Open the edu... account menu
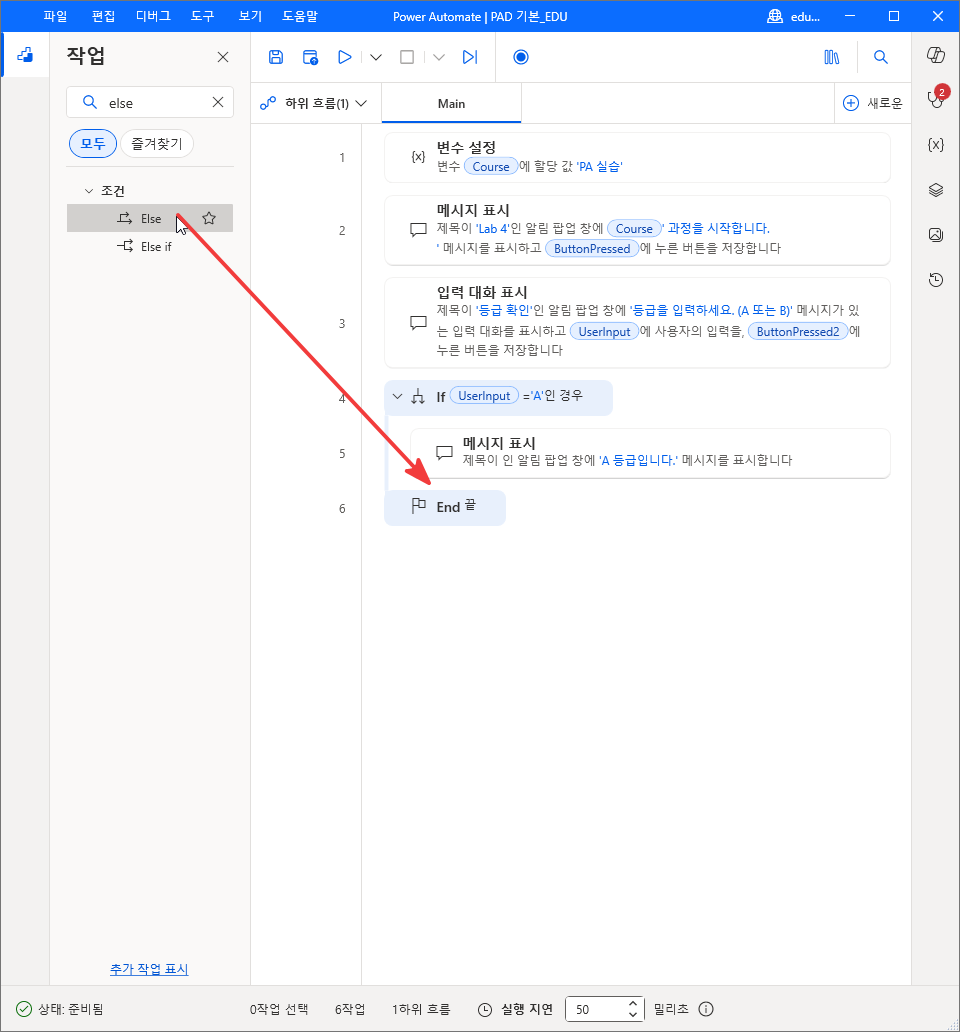 click(794, 16)
